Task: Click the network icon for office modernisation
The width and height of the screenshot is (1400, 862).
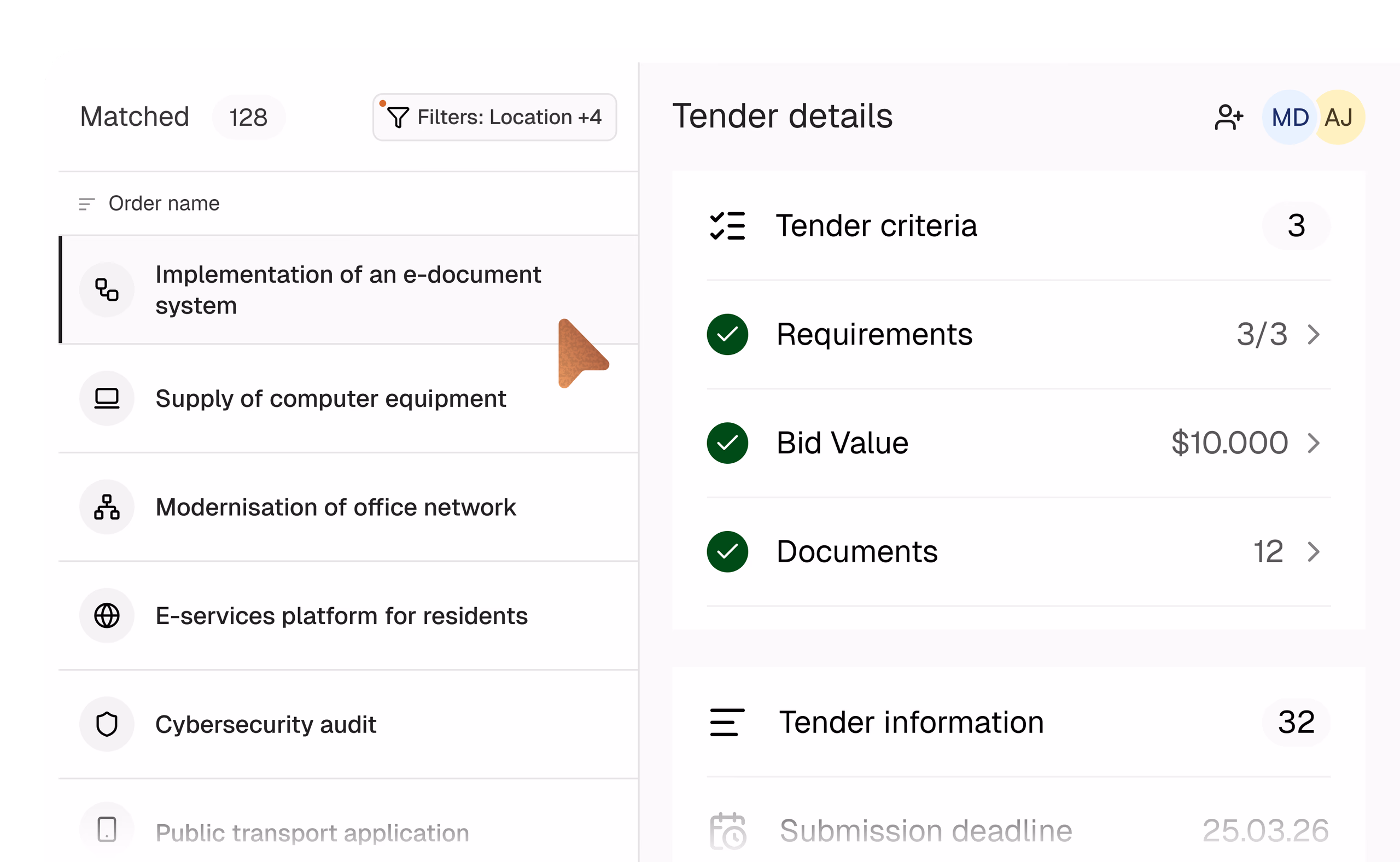Action: pyautogui.click(x=107, y=507)
